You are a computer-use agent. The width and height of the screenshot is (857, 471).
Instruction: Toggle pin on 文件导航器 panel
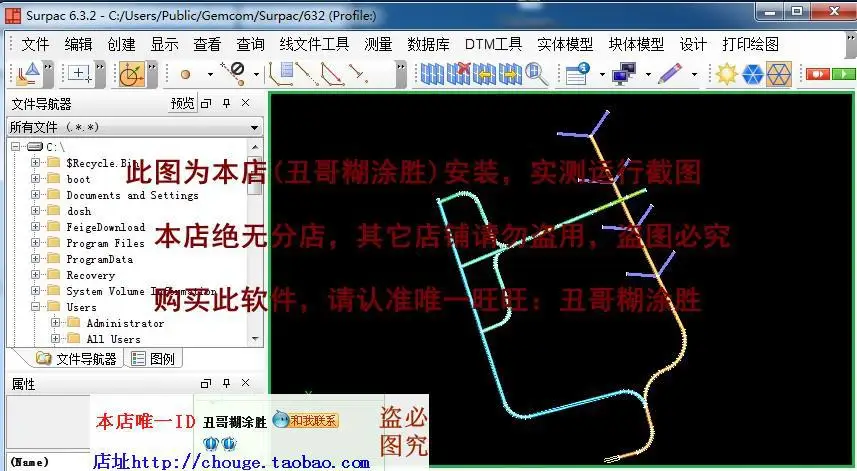pos(226,103)
